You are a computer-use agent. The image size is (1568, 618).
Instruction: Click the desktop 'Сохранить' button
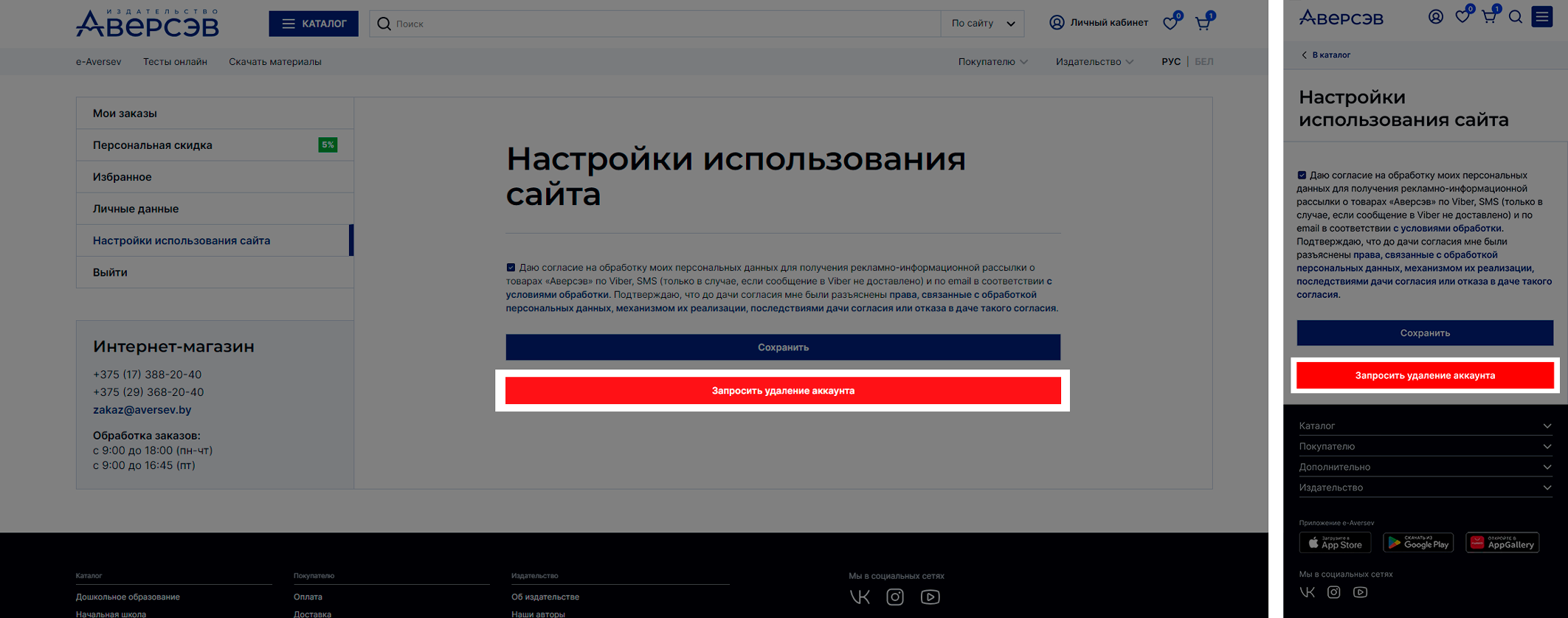783,347
